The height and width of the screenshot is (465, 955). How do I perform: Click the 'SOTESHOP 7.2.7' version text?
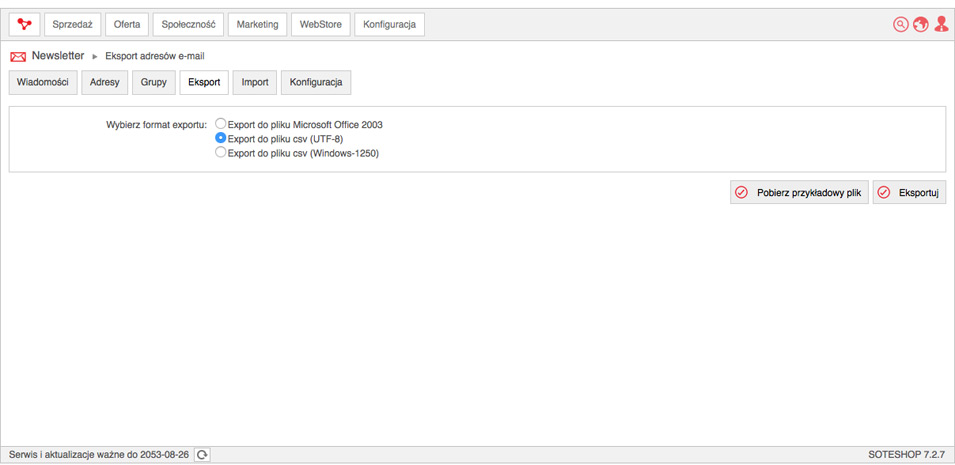click(906, 455)
